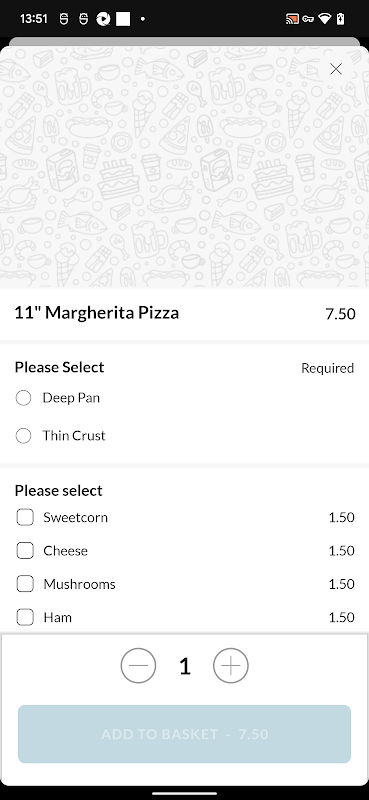Tap the cast icon in status bar
The height and width of the screenshot is (800, 369).
(292, 19)
